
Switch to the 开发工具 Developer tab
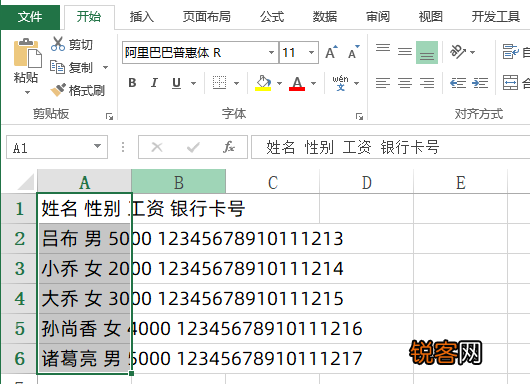click(496, 17)
